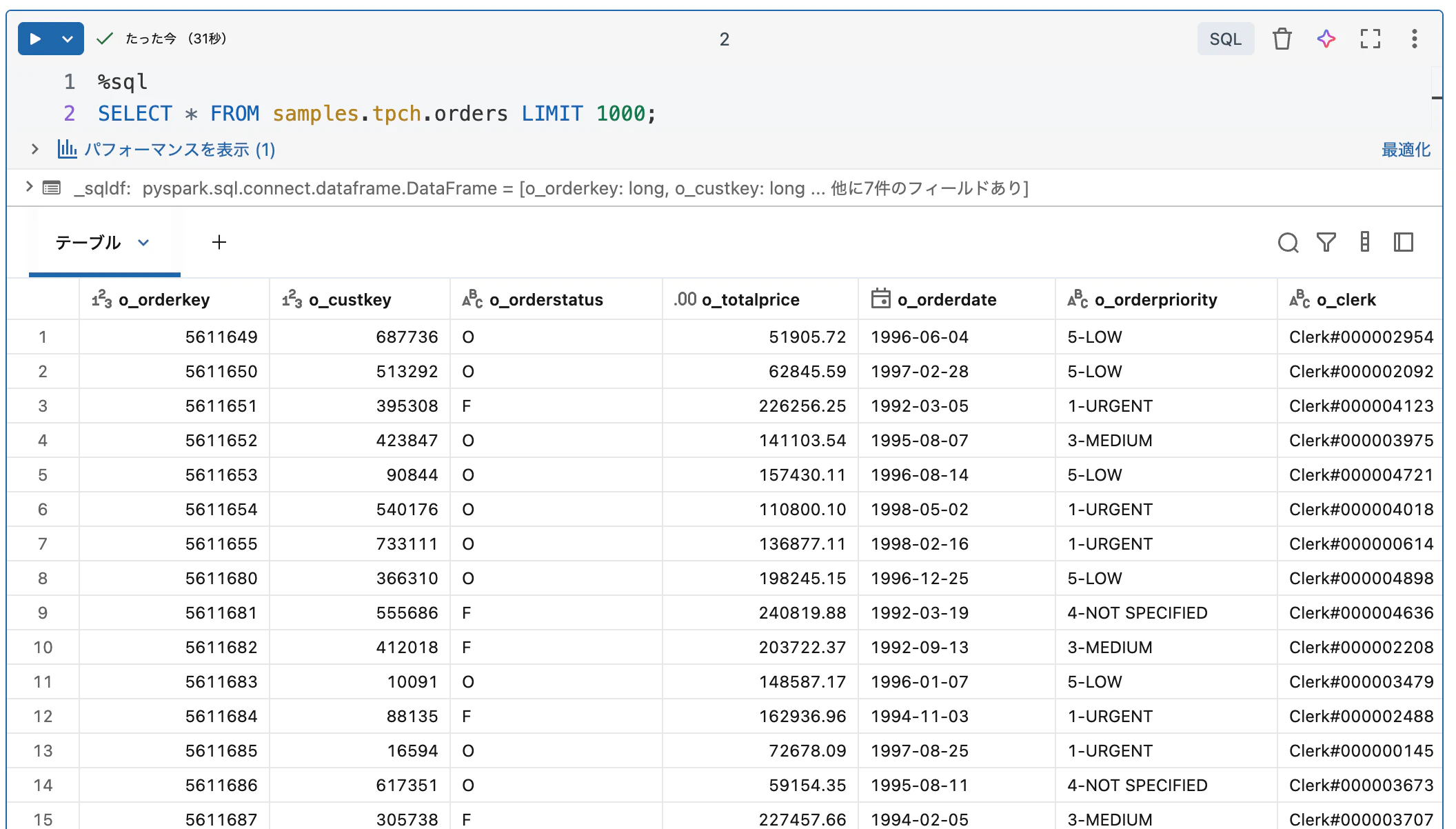Click the integer type icon of o_custkey
Screen dimensions: 1456x829
[x=292, y=299]
